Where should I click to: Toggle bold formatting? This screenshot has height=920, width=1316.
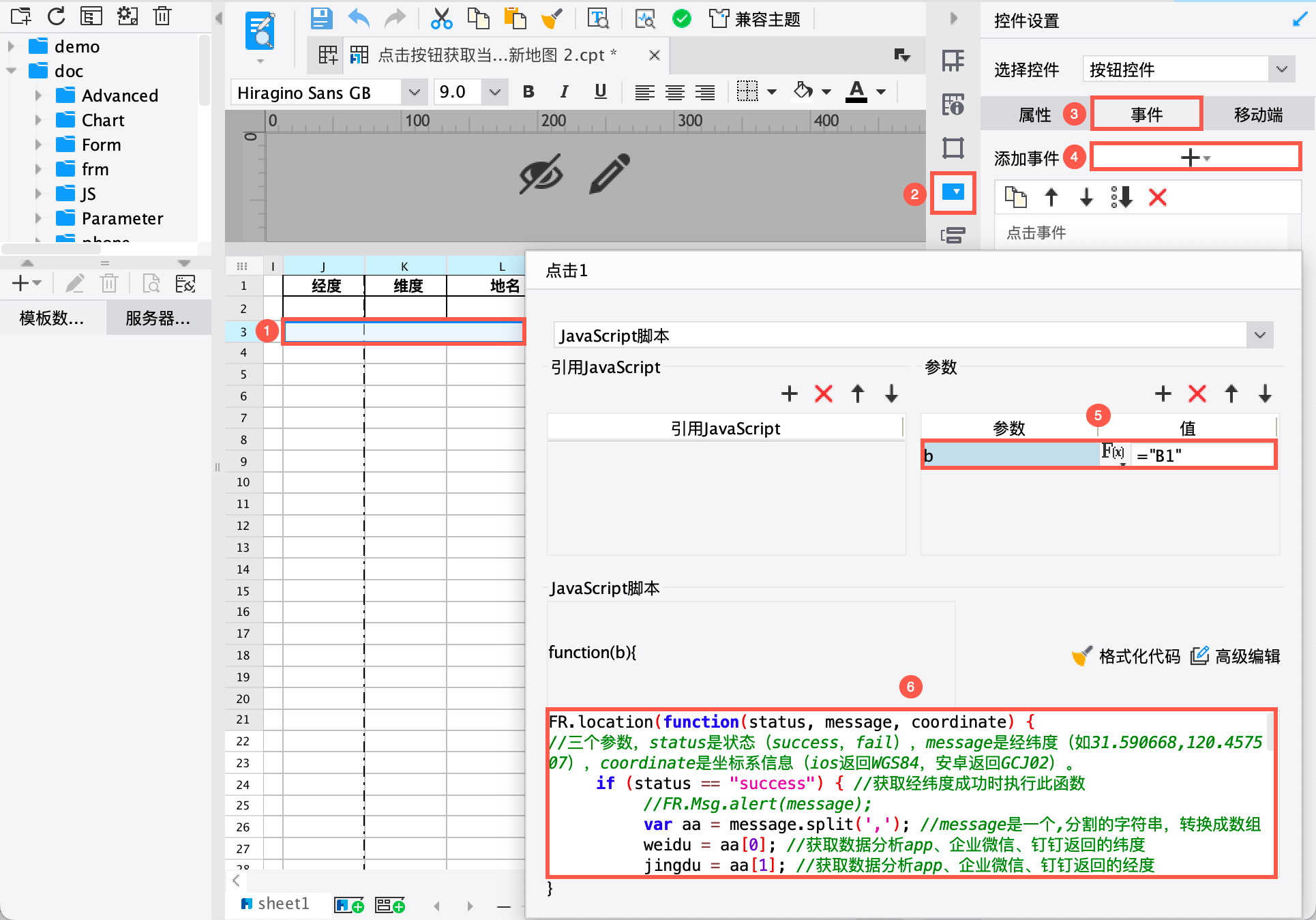point(528,92)
